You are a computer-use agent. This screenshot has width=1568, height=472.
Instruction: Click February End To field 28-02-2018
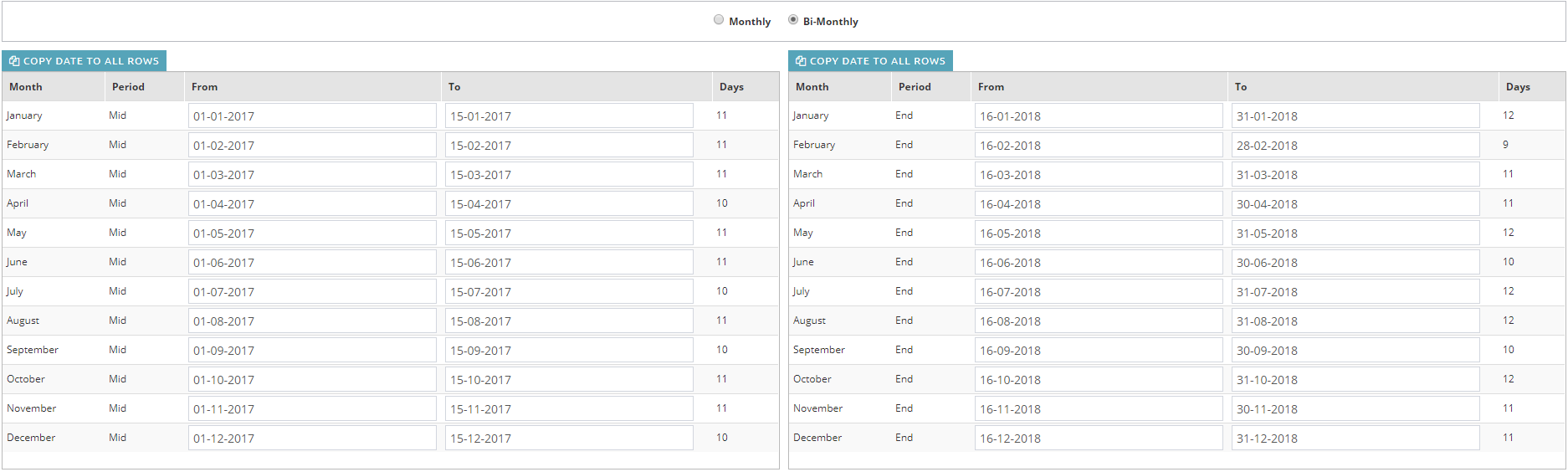coord(1355,146)
